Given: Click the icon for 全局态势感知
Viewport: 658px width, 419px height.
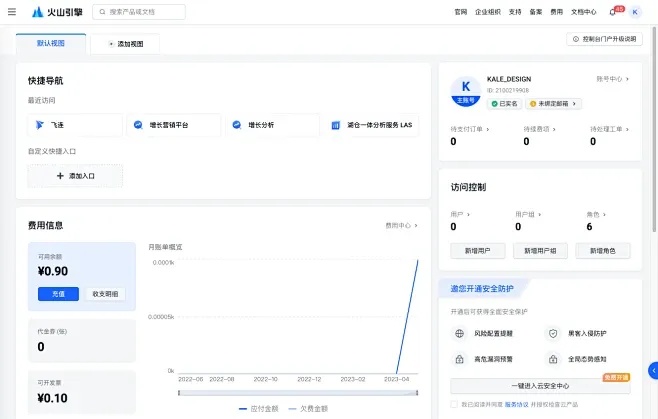Looking at the screenshot, I should pos(553,359).
